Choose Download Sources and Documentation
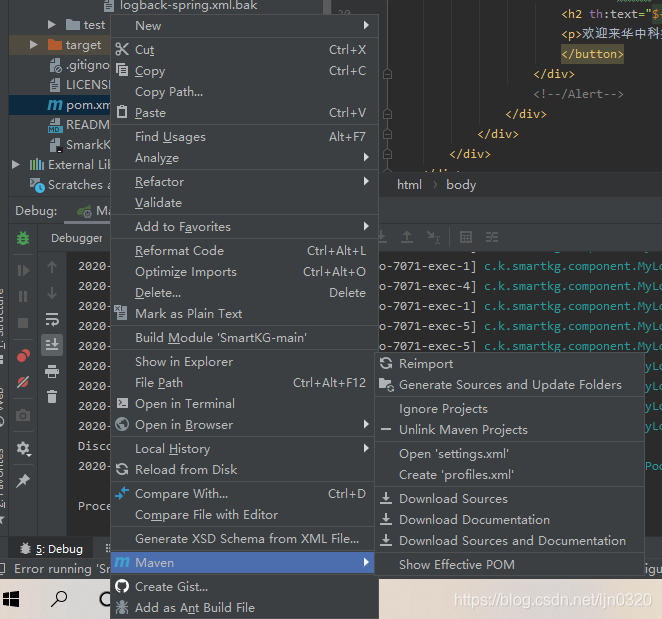 click(x=512, y=541)
